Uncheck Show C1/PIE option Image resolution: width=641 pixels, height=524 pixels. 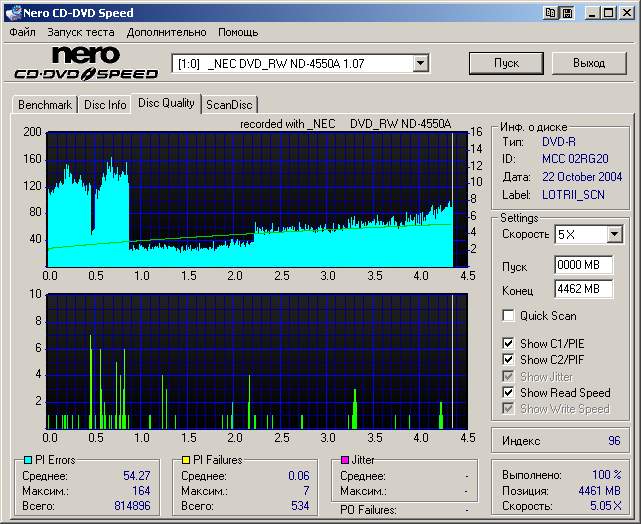509,344
